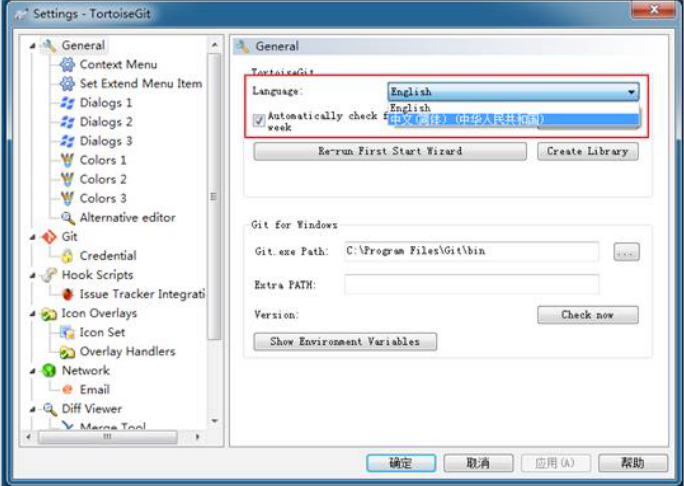
Task: Click the Colors 3 icon
Action: (x=67, y=199)
